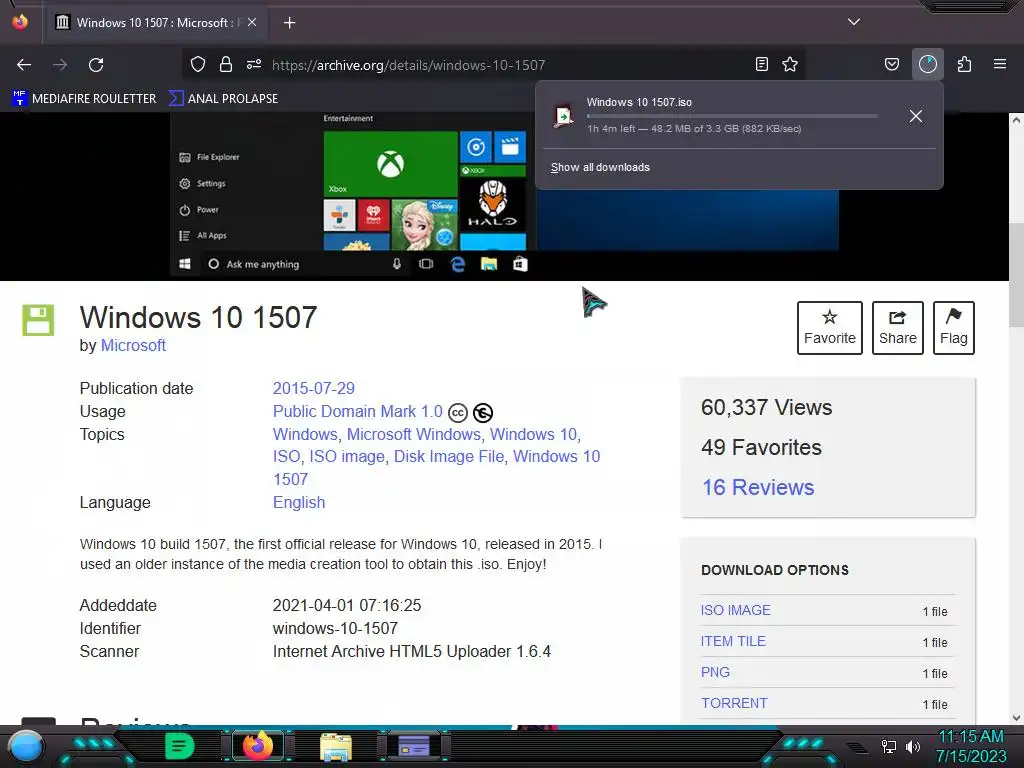This screenshot has width=1024, height=768.
Task: Close the Windows 10 1507 tab
Action: tap(252, 22)
